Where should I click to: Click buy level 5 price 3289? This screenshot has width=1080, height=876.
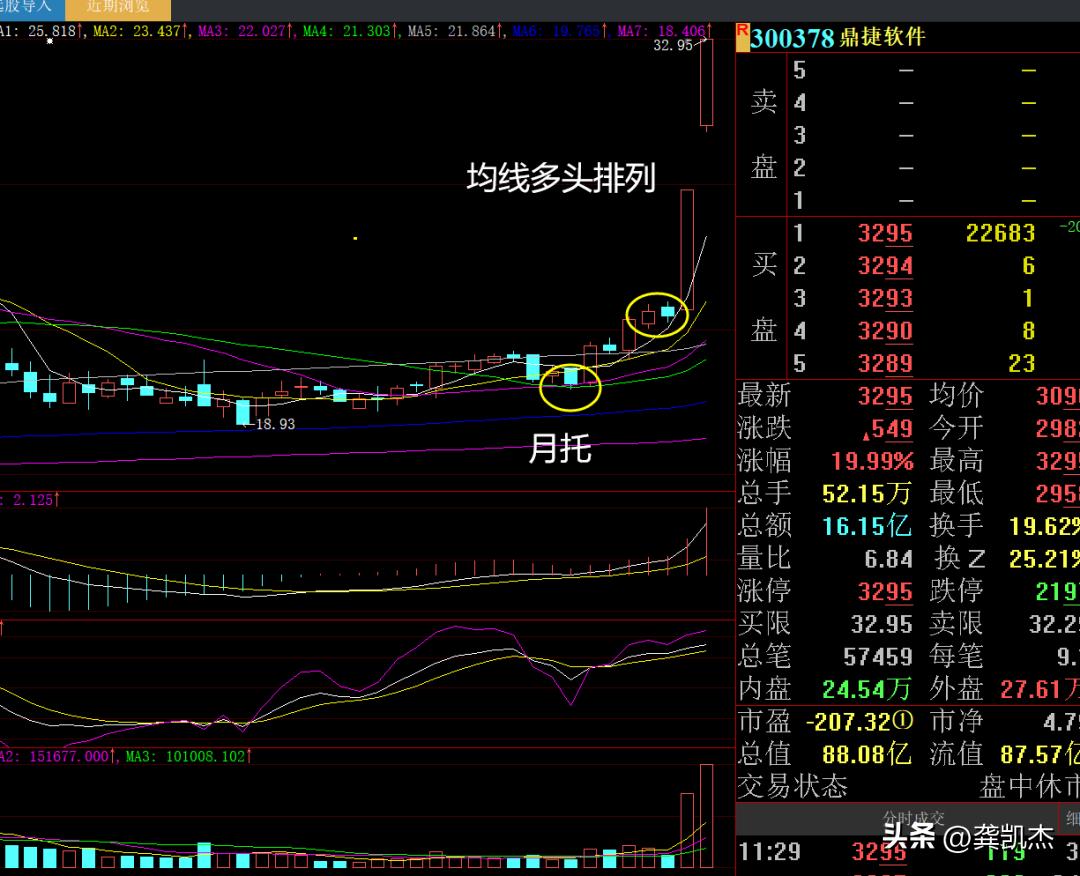coord(885,363)
